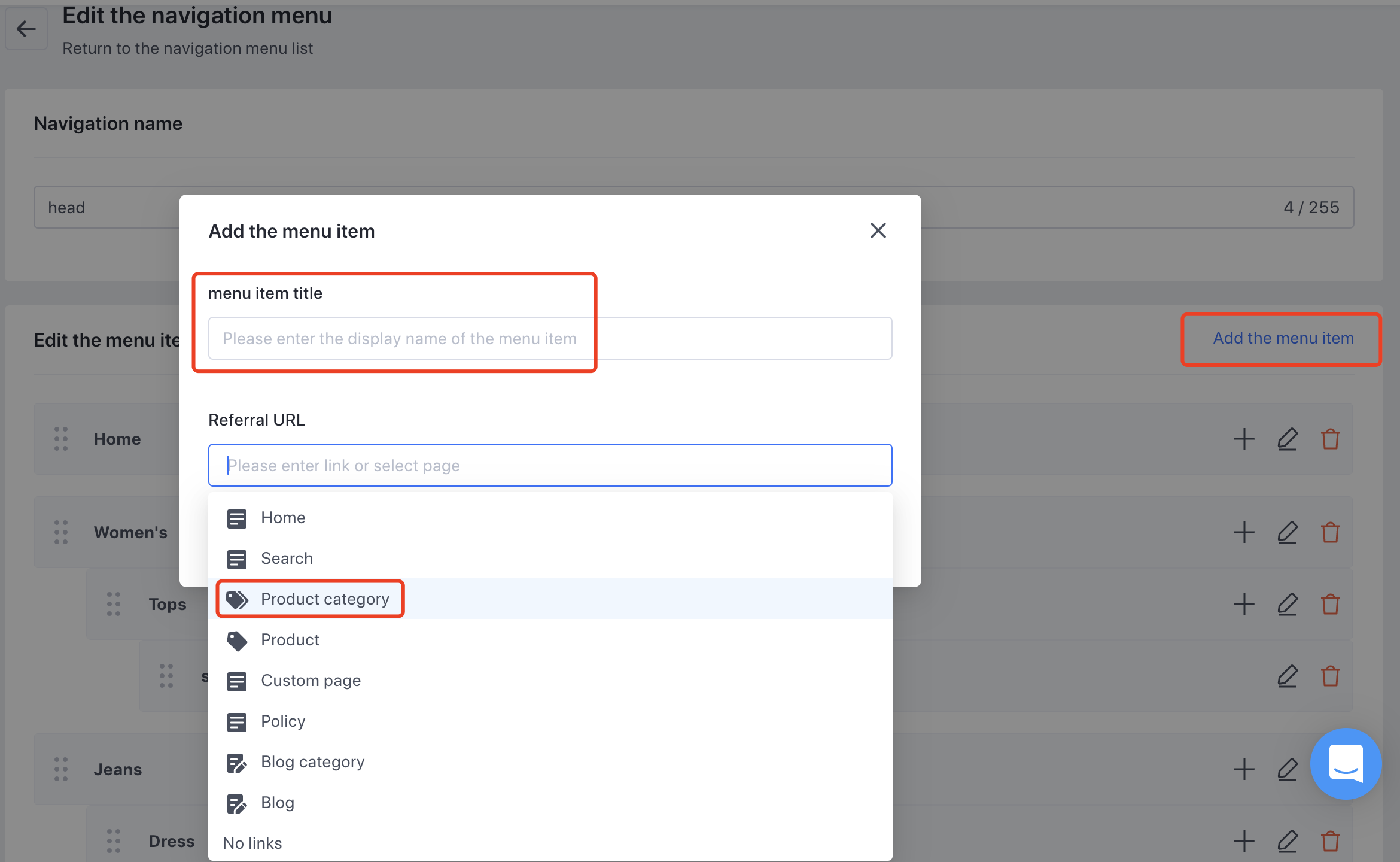Image resolution: width=1400 pixels, height=862 pixels.
Task: Click the edit pencil icon for Women's
Action: 1287,532
